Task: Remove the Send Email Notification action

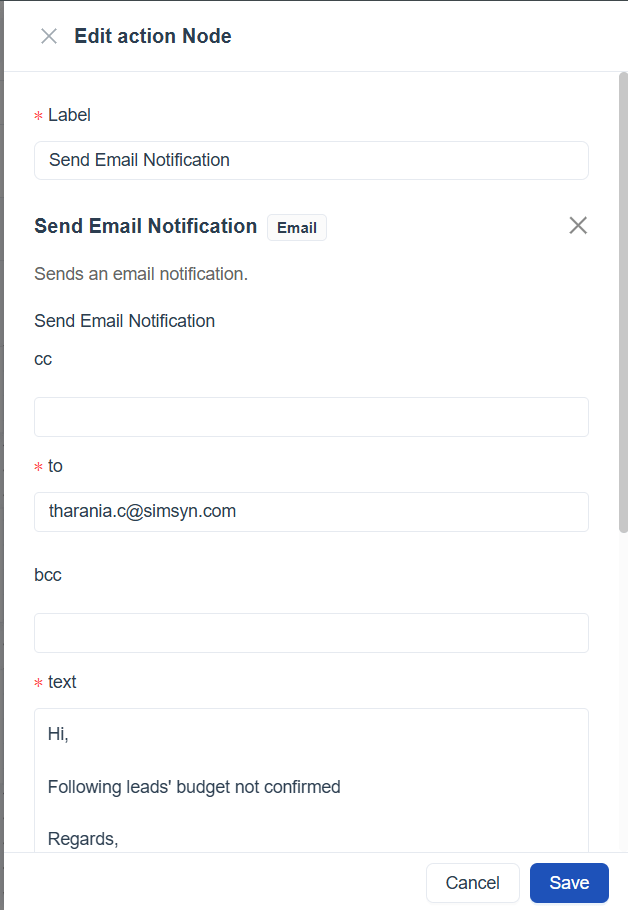Action: point(577,226)
